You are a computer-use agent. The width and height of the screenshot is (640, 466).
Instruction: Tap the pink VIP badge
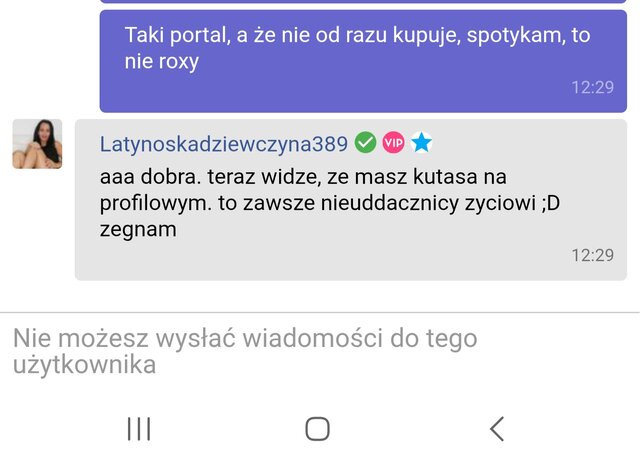coord(393,142)
